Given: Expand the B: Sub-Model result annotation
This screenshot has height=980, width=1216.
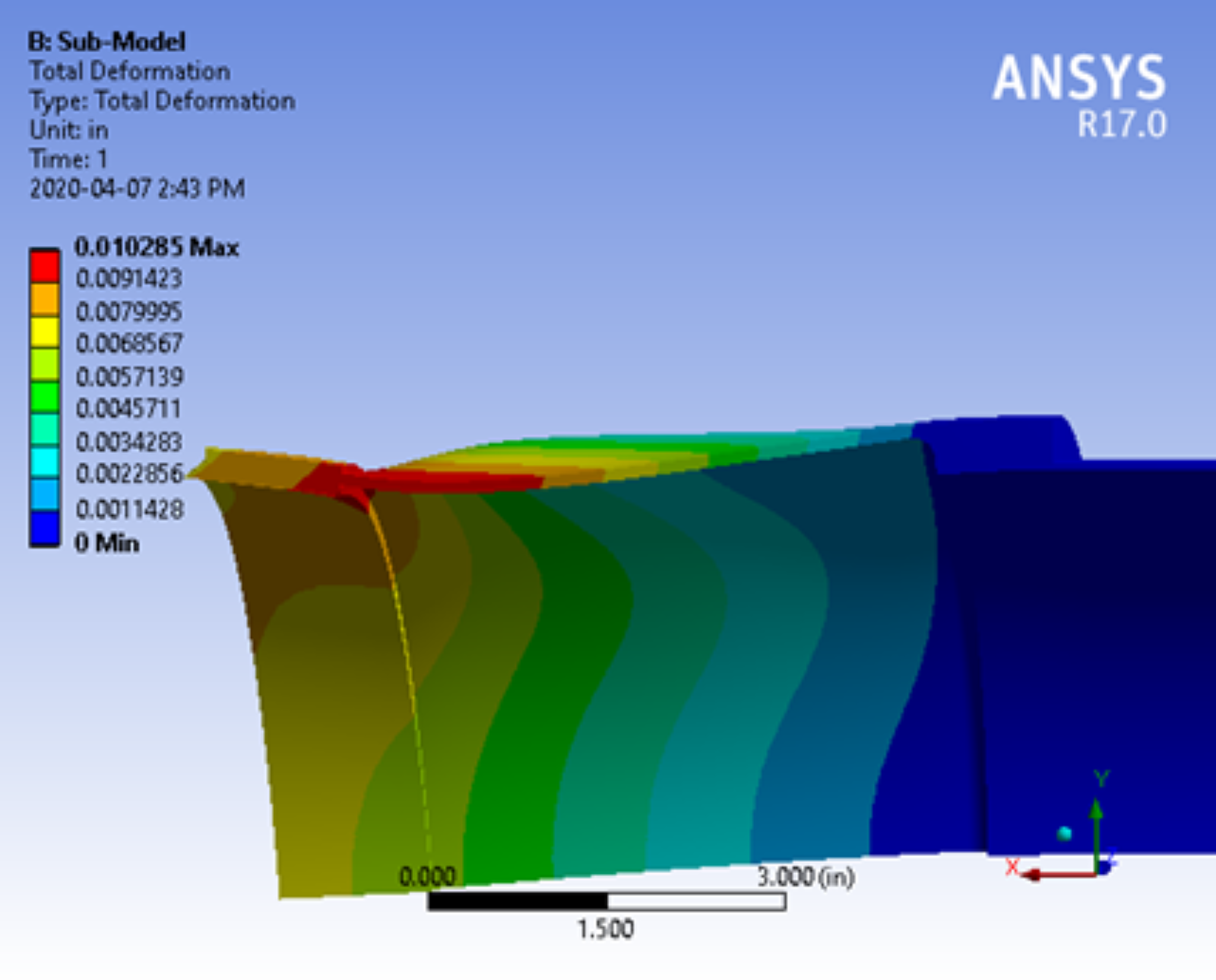Looking at the screenshot, I should tap(107, 42).
